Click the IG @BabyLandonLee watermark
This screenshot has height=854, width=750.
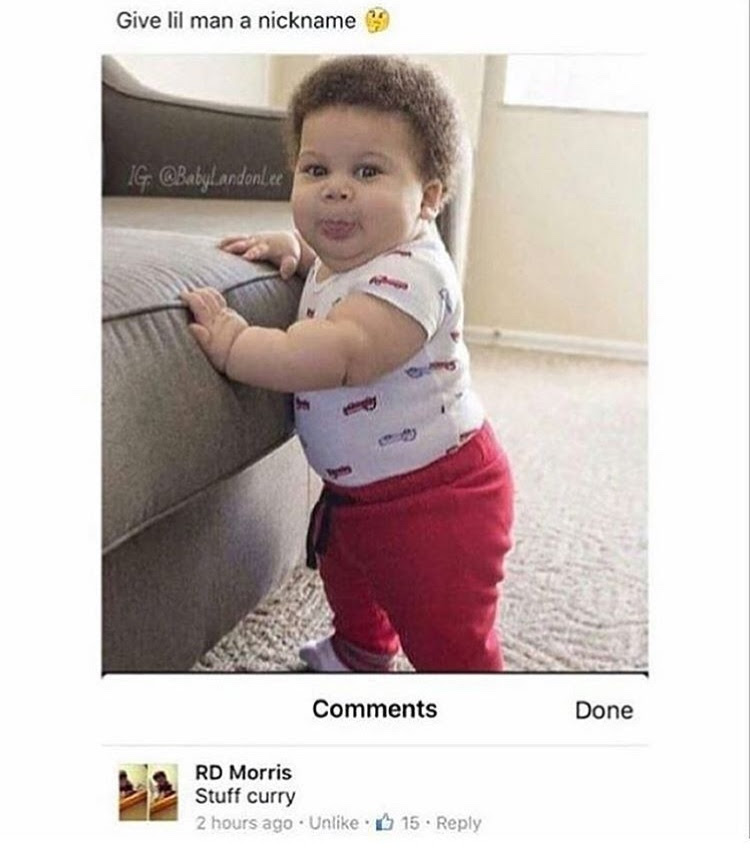(205, 176)
